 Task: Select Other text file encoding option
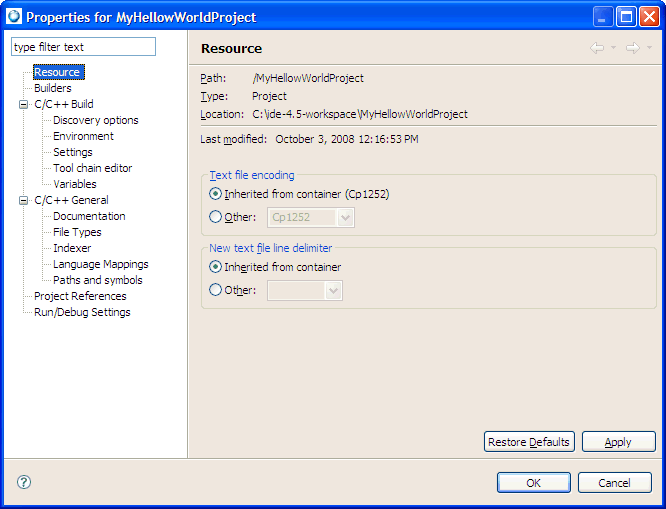coord(216,217)
